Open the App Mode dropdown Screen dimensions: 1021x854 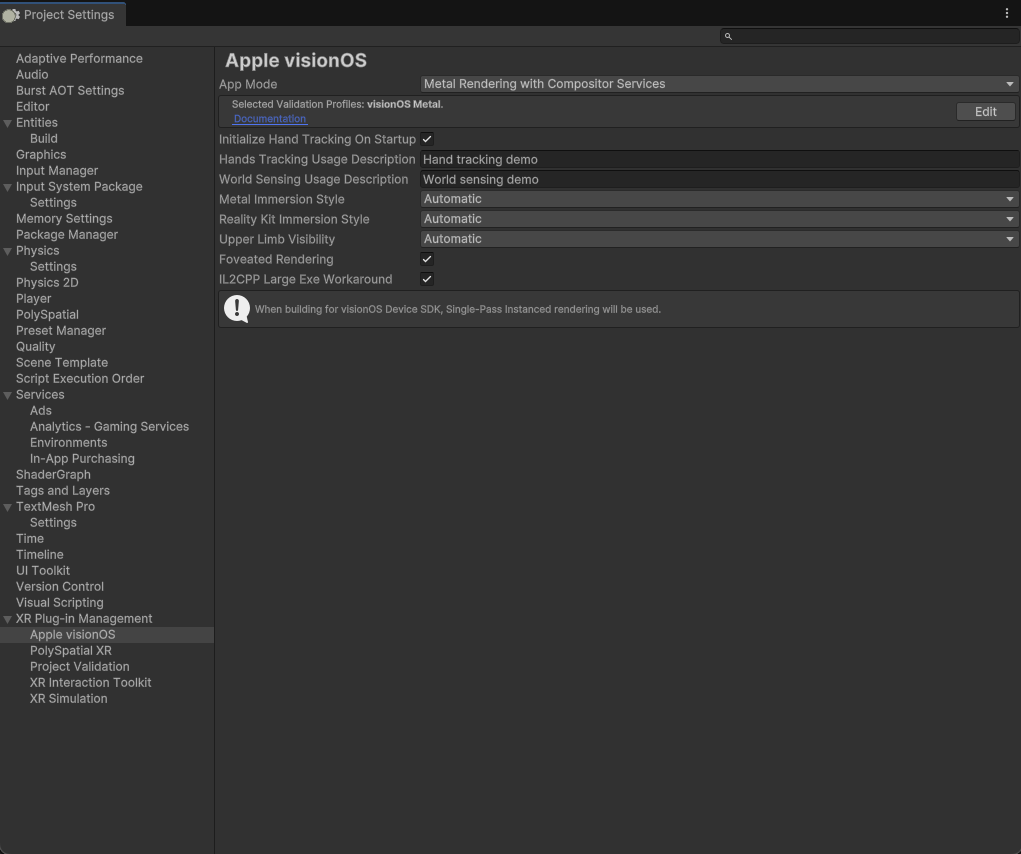tap(718, 84)
